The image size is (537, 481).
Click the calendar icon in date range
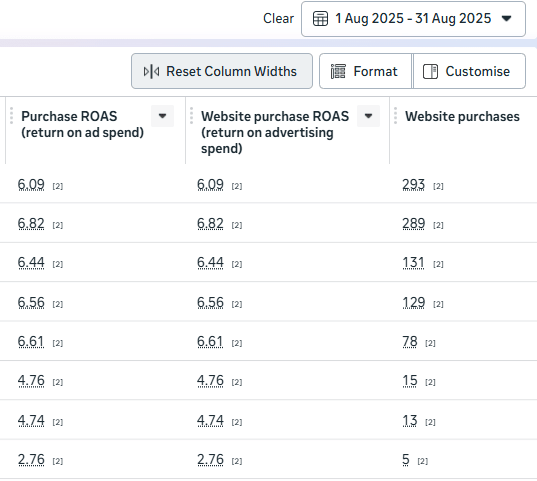click(321, 18)
